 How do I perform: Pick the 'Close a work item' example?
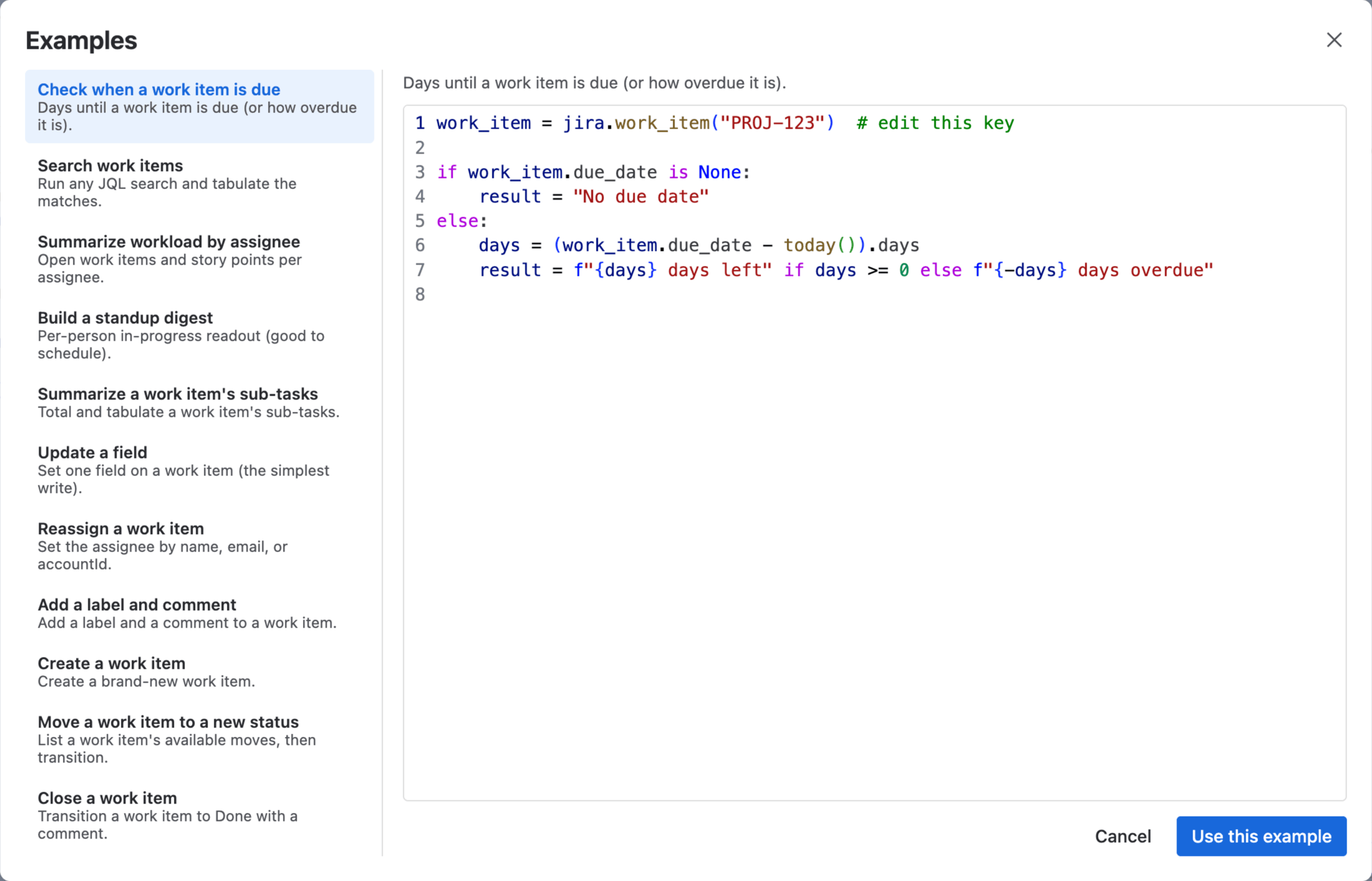(200, 815)
